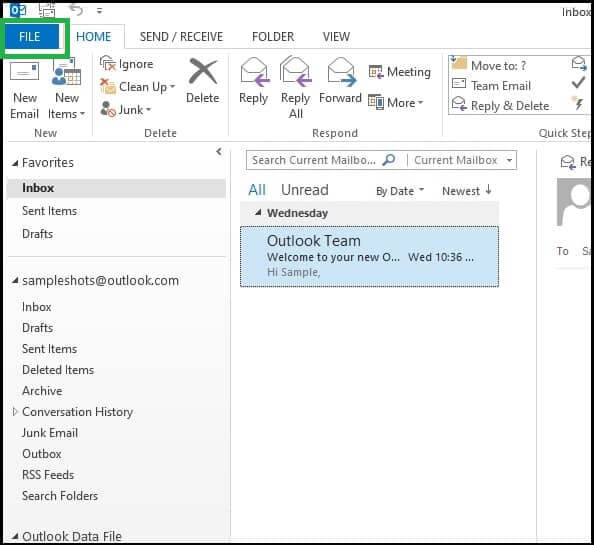The width and height of the screenshot is (594, 545).
Task: Open the Outbox folder
Action: pyautogui.click(x=42, y=454)
